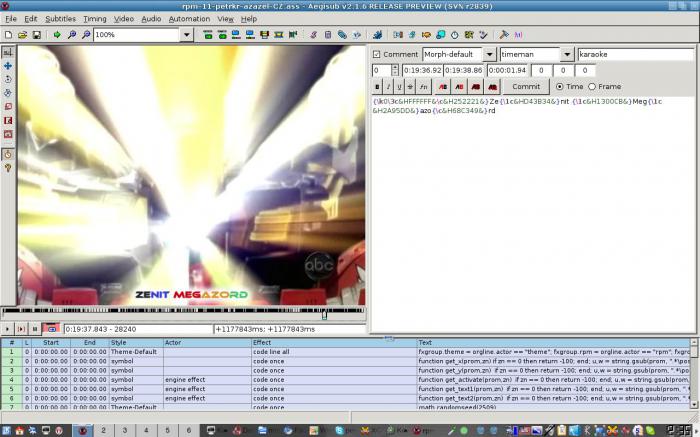
Task: Click duration field 0:00:01.94
Action: (x=507, y=70)
